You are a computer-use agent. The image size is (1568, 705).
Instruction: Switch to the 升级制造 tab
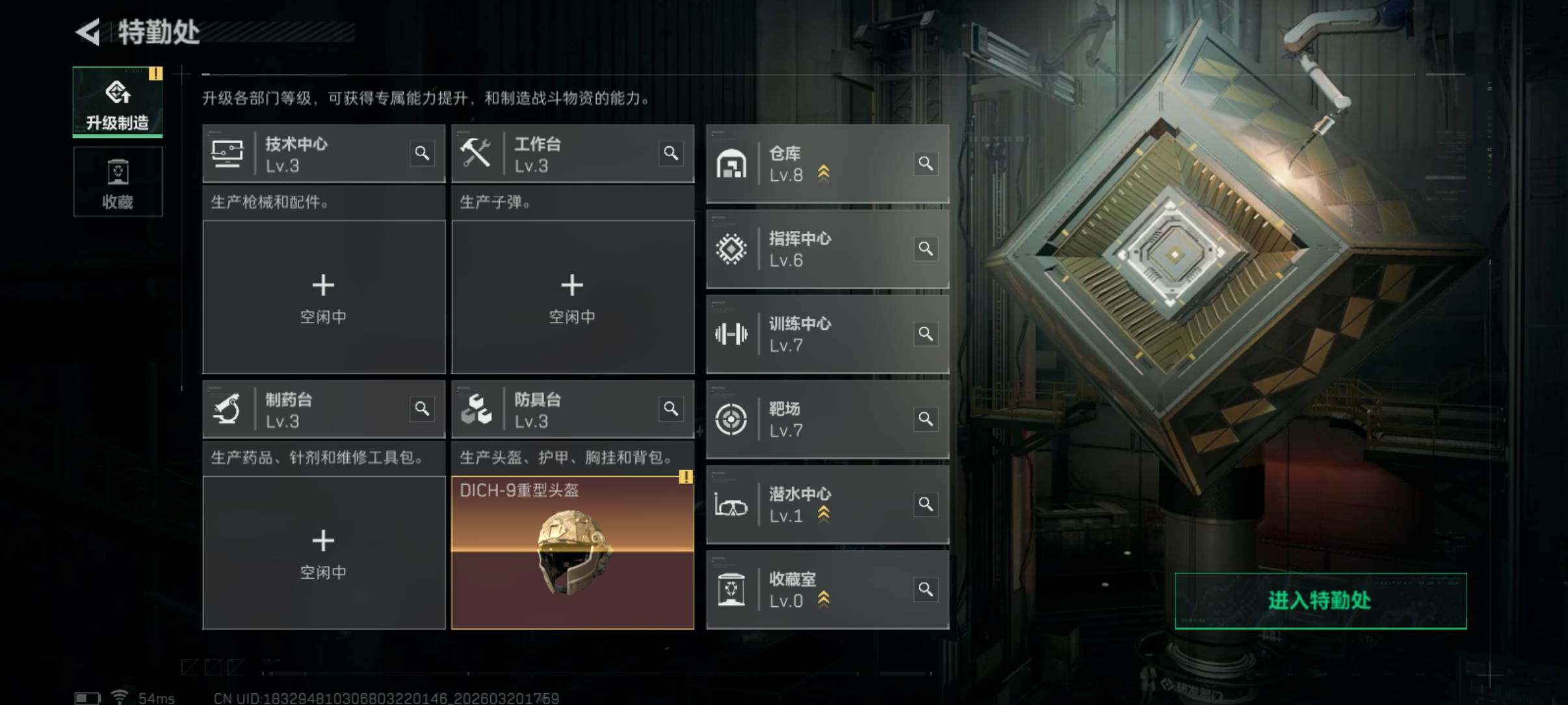(118, 102)
